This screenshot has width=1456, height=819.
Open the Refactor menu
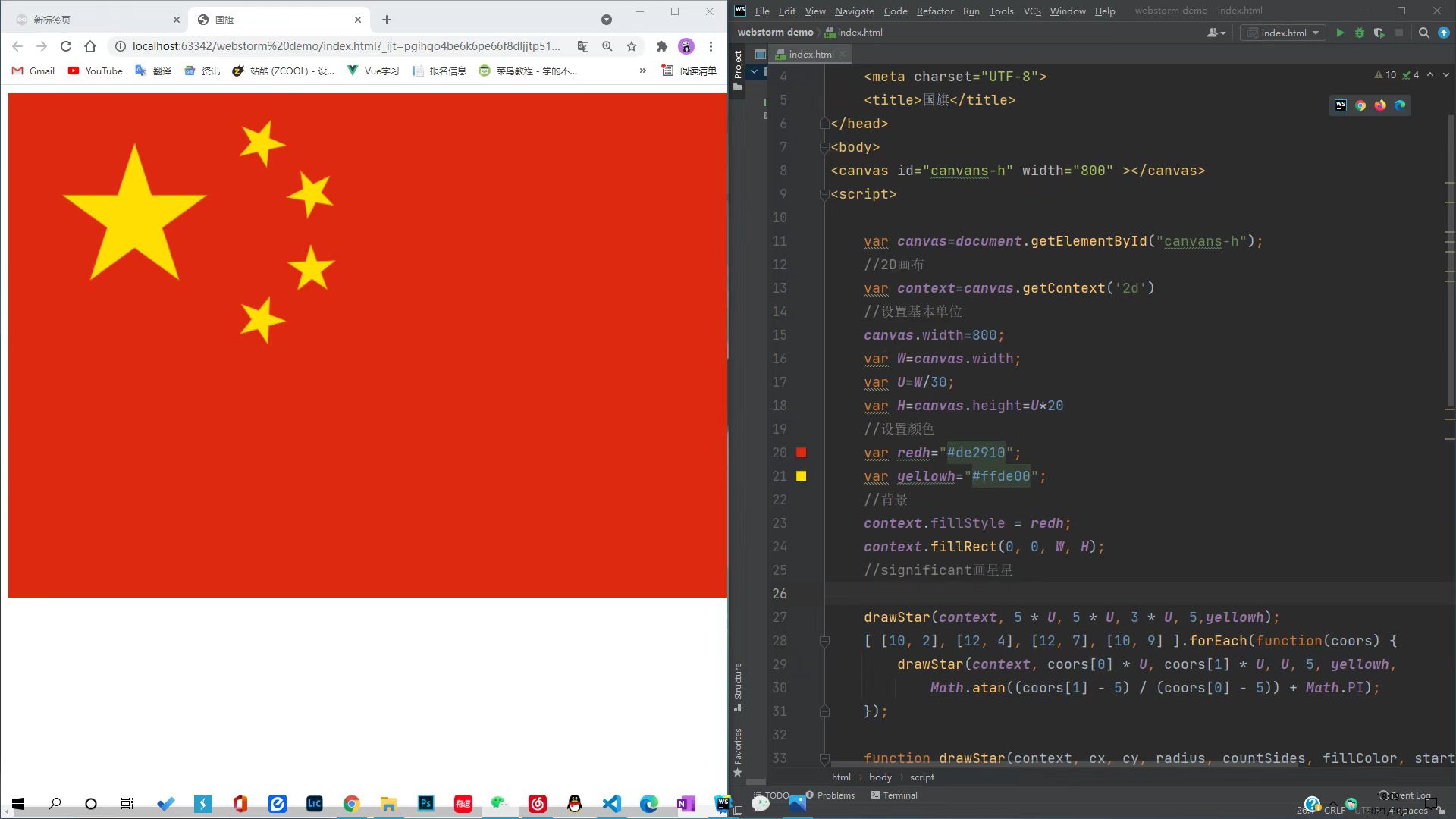935,11
